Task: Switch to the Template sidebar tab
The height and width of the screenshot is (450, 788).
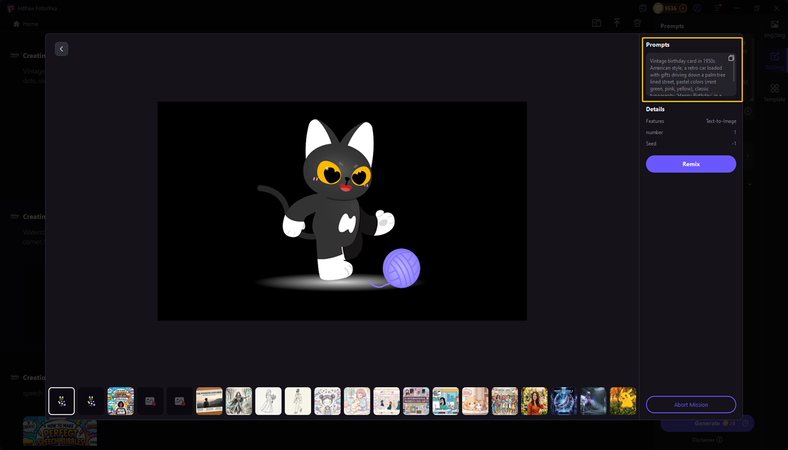Action: (774, 93)
